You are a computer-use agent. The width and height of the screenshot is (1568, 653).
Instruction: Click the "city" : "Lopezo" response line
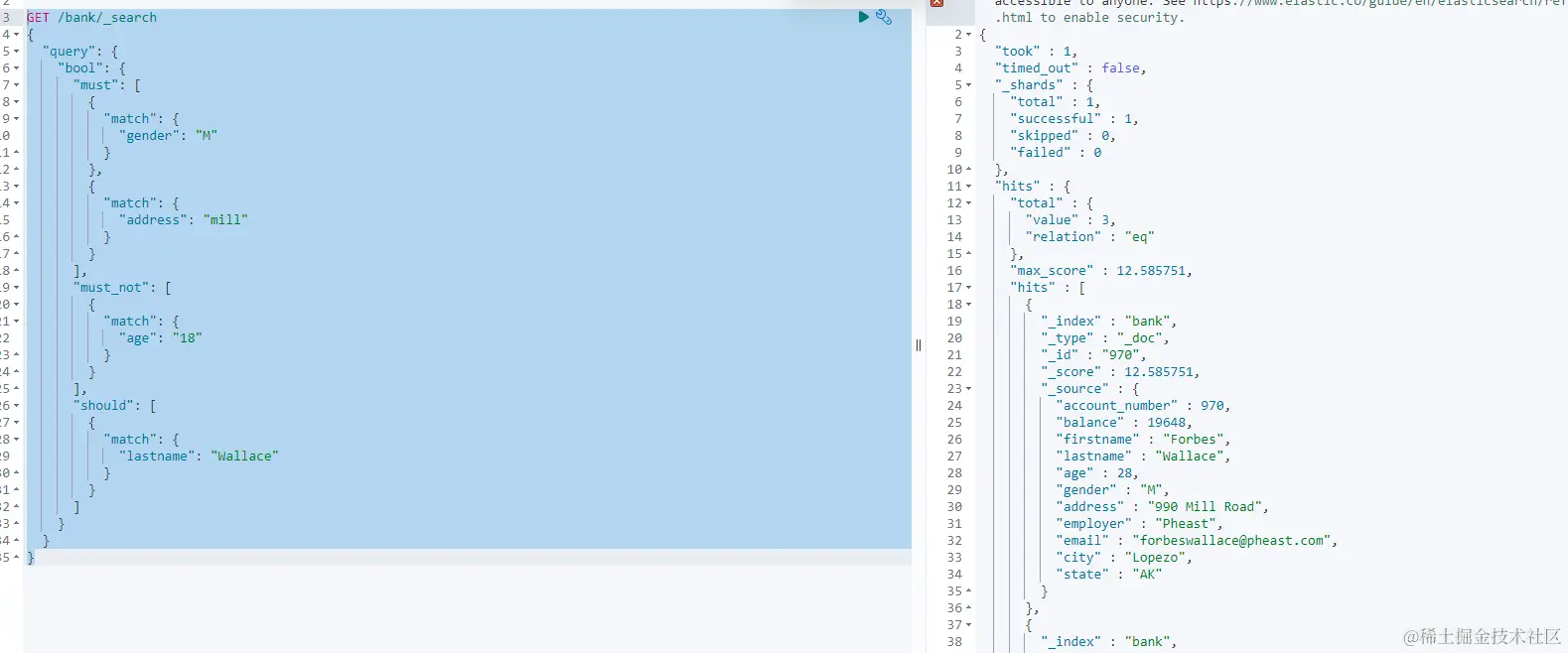pos(1124,558)
